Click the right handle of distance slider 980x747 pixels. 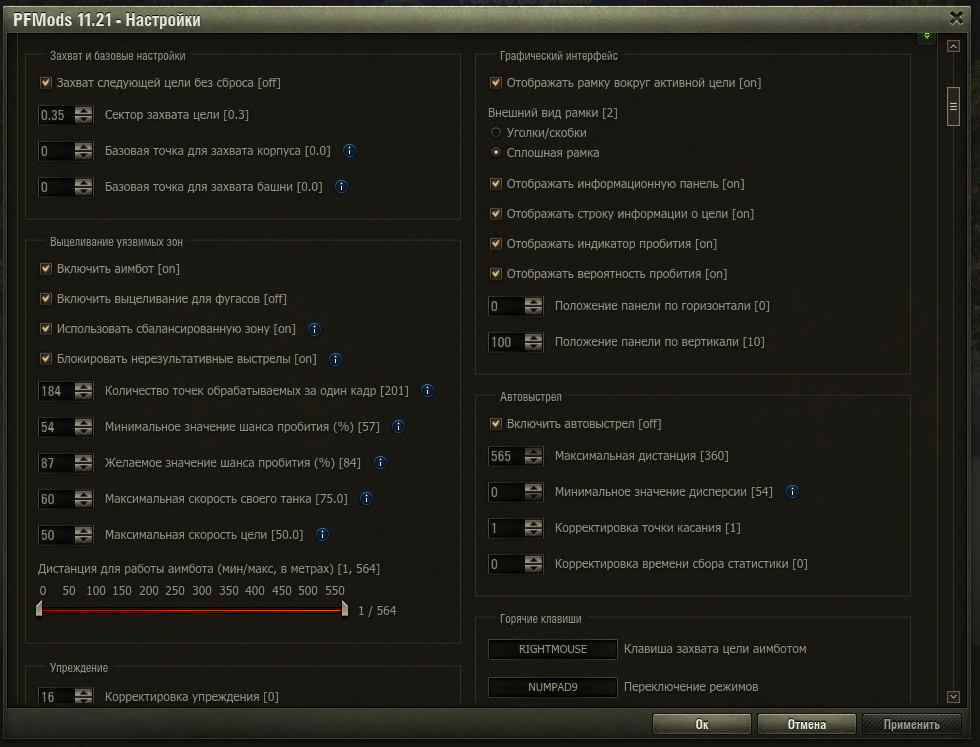coord(344,608)
